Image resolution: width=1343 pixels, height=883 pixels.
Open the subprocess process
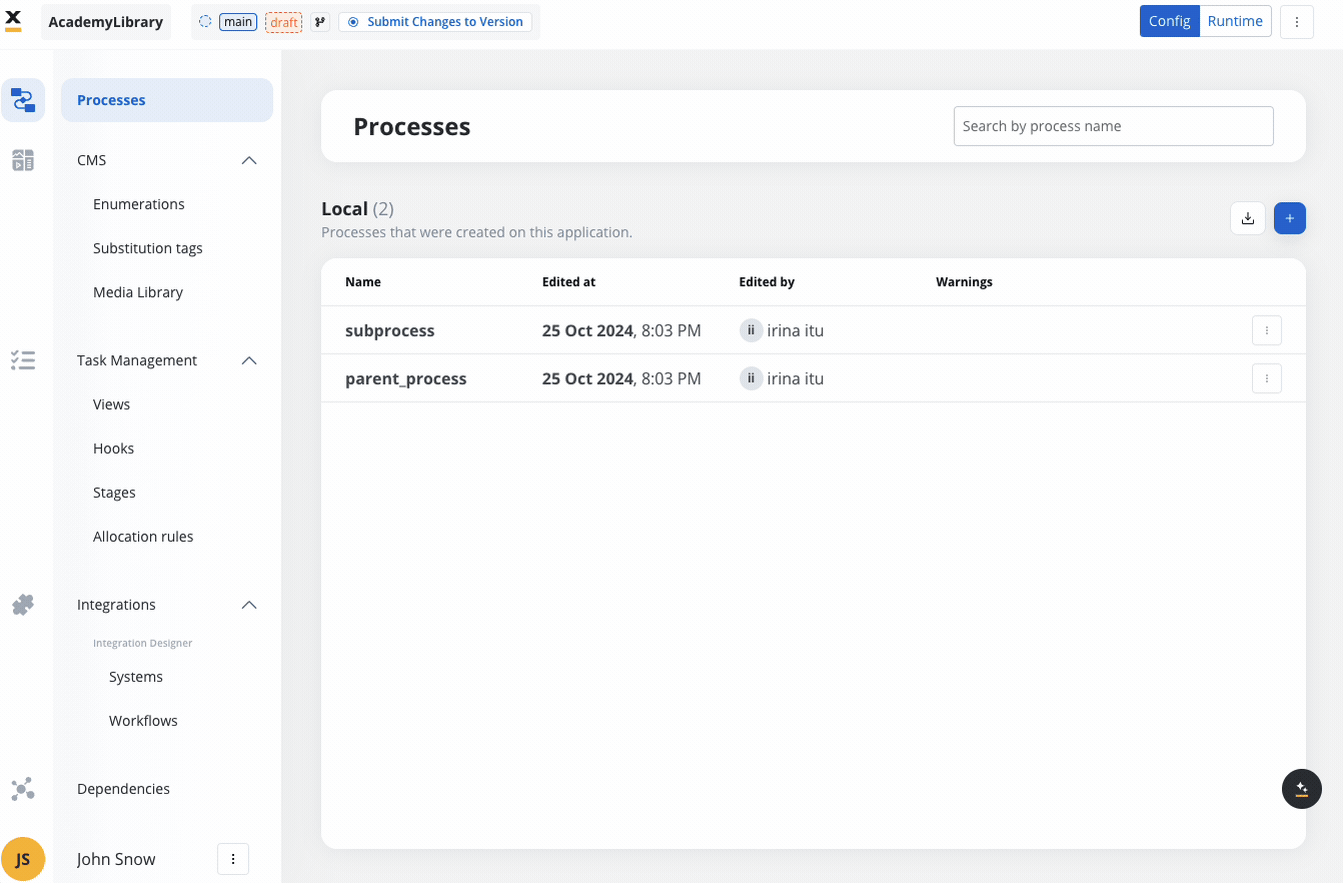click(390, 330)
